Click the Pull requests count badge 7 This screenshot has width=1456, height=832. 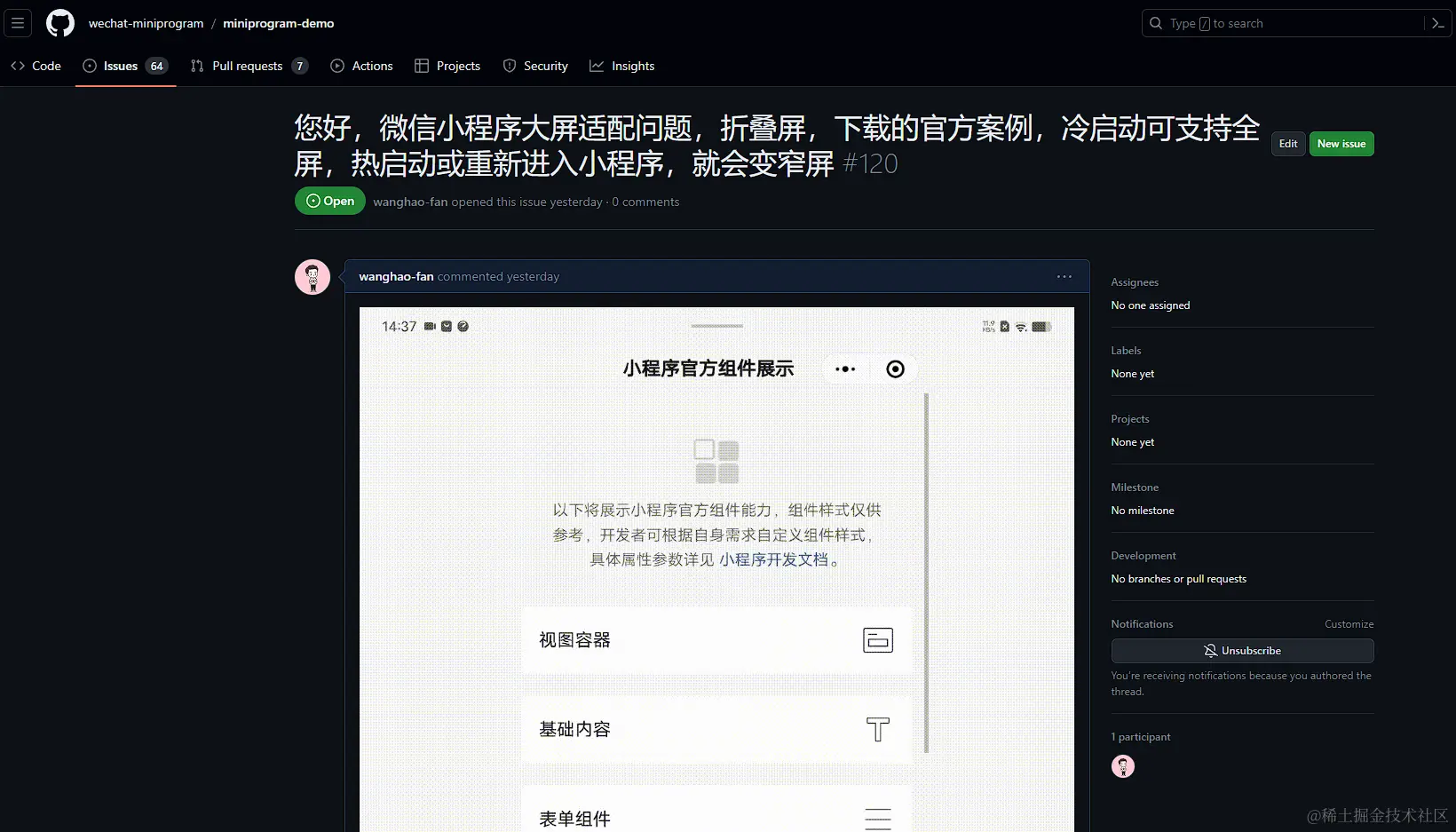tap(300, 66)
